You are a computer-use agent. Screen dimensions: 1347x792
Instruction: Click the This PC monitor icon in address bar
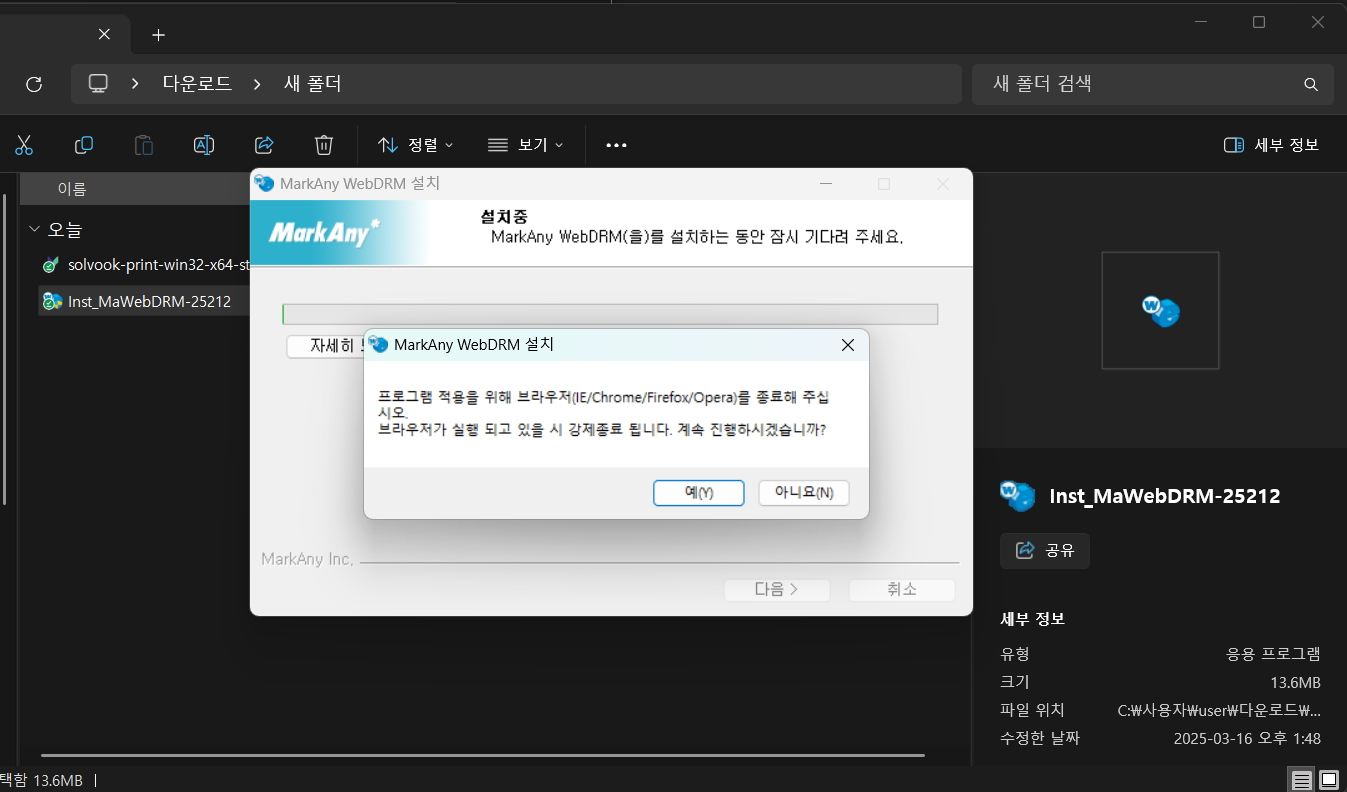[x=98, y=84]
